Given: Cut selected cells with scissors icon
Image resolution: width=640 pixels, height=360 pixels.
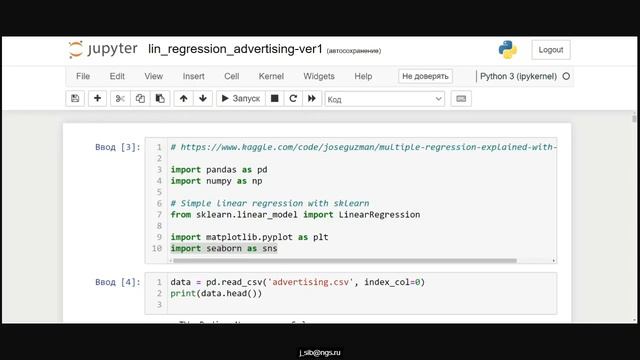Looking at the screenshot, I should [x=120, y=98].
